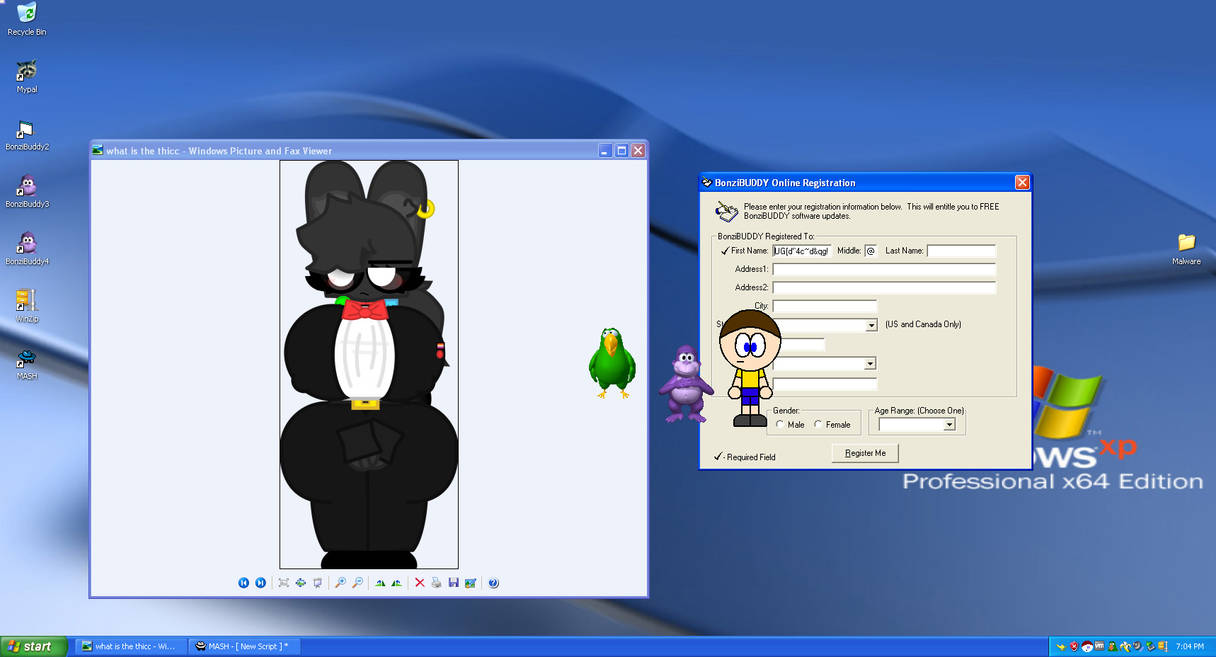This screenshot has width=1216, height=657.
Task: Click red X delete icon in viewer toolbar
Action: [420, 583]
